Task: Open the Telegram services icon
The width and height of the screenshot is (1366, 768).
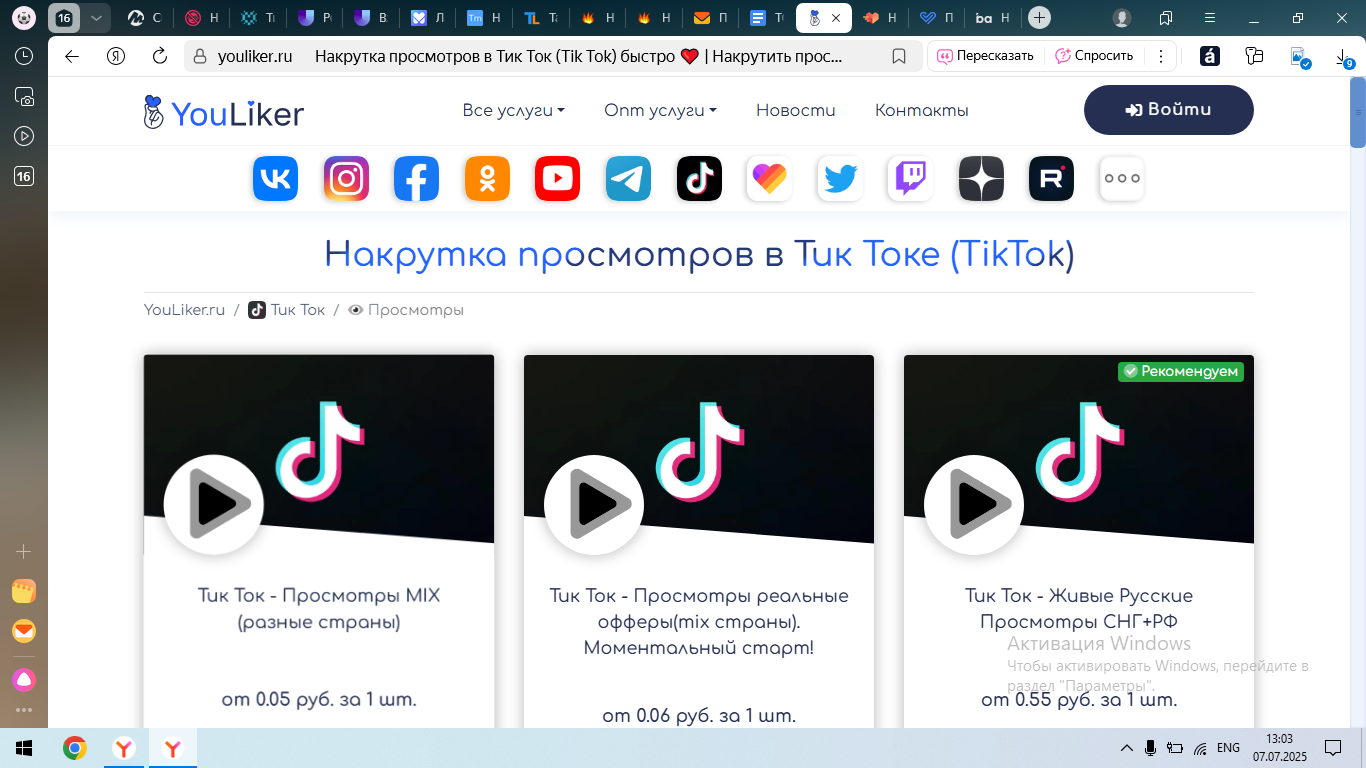Action: point(628,179)
